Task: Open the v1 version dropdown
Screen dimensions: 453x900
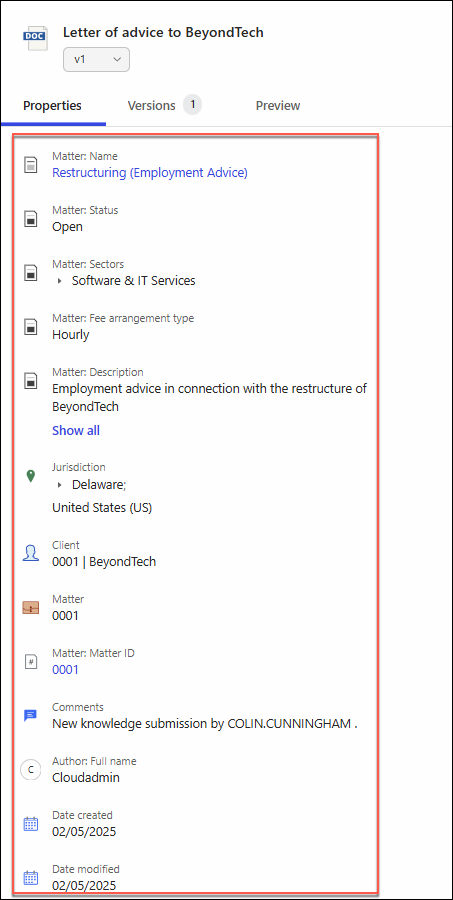Action: pos(96,59)
